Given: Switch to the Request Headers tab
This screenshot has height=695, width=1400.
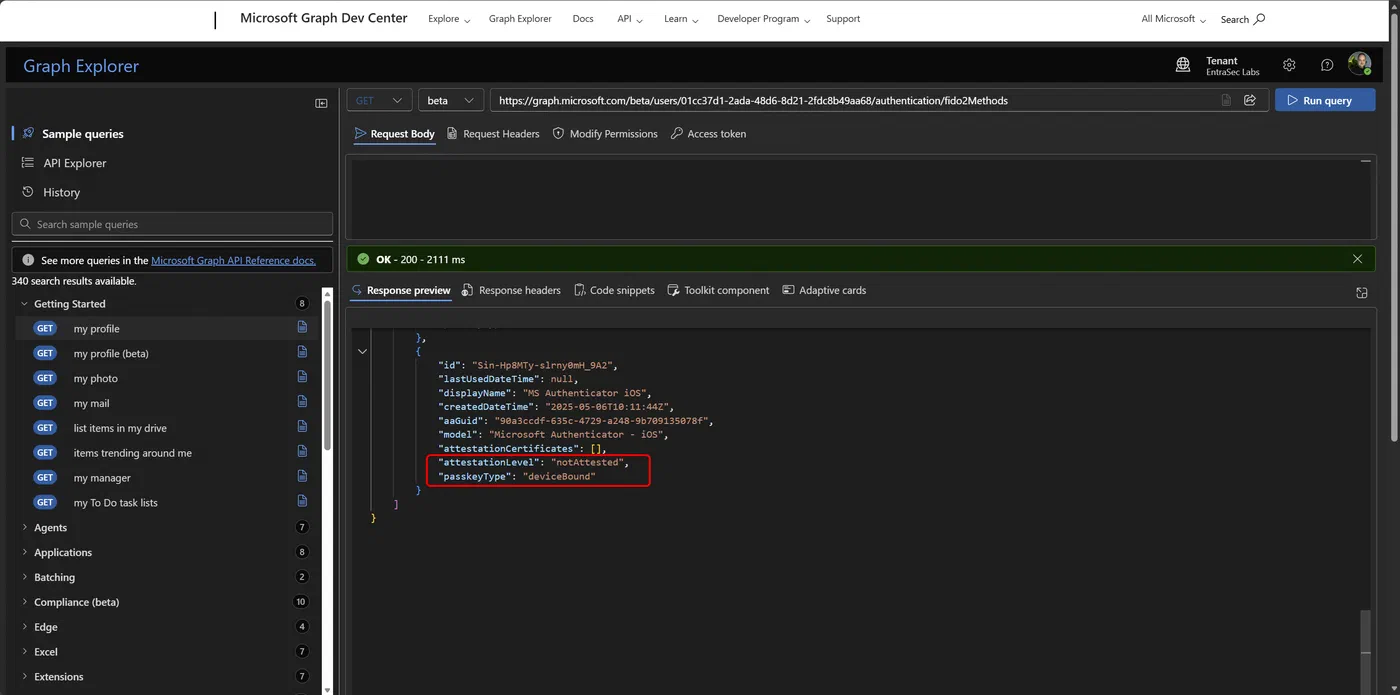Looking at the screenshot, I should (493, 134).
